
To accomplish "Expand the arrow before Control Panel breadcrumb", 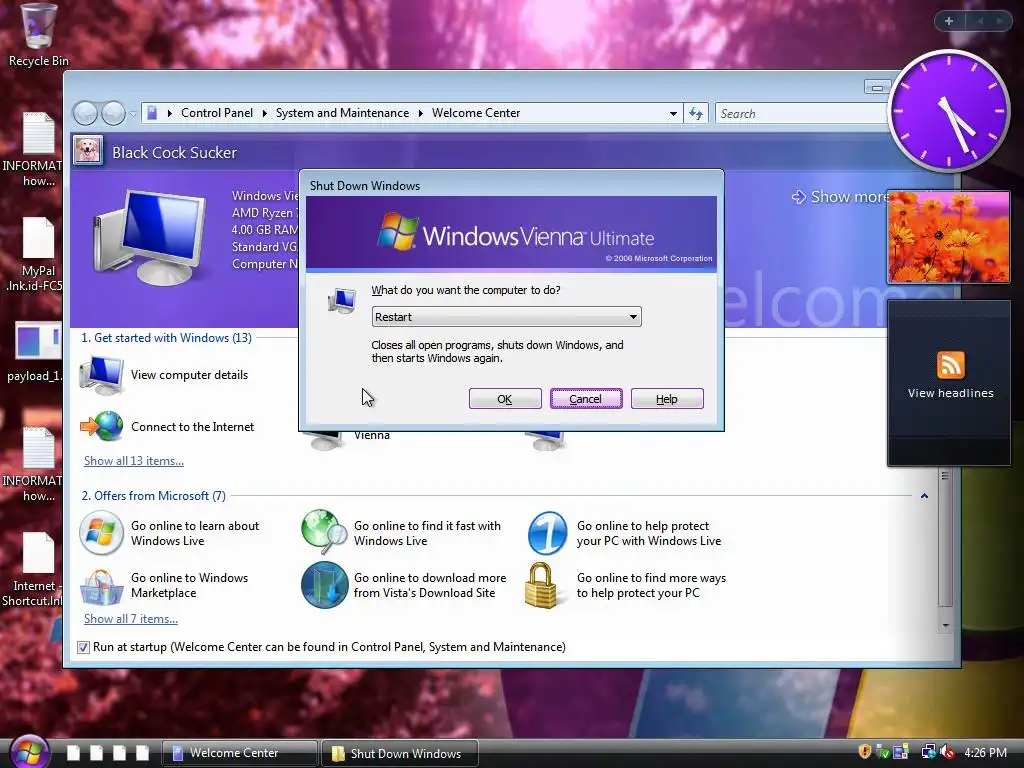I will [170, 114].
